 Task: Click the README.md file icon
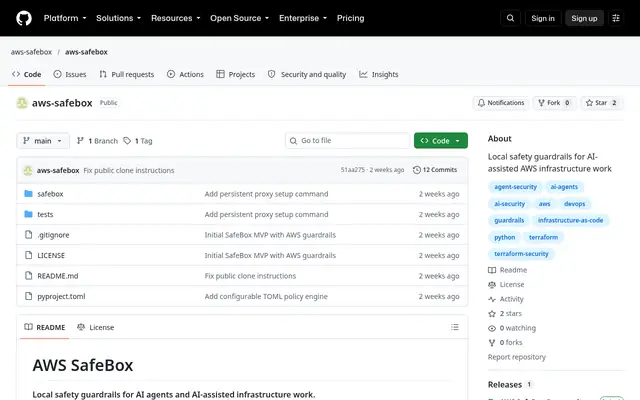(28, 276)
